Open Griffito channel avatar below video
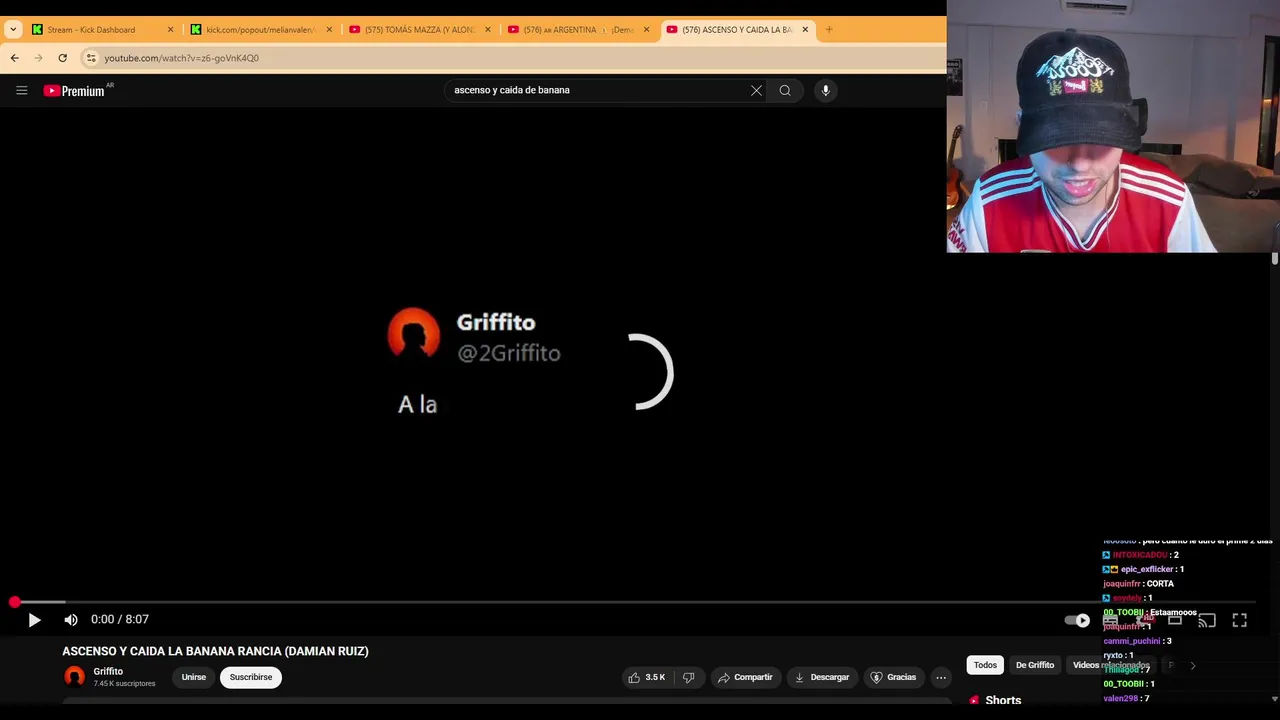The height and width of the screenshot is (720, 1280). click(x=74, y=677)
